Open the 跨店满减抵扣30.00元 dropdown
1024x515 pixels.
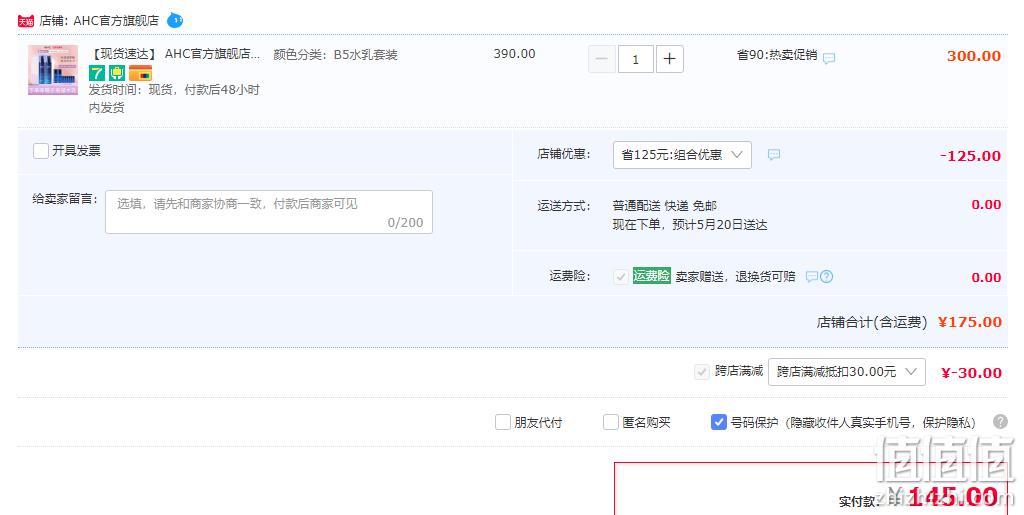tap(846, 372)
